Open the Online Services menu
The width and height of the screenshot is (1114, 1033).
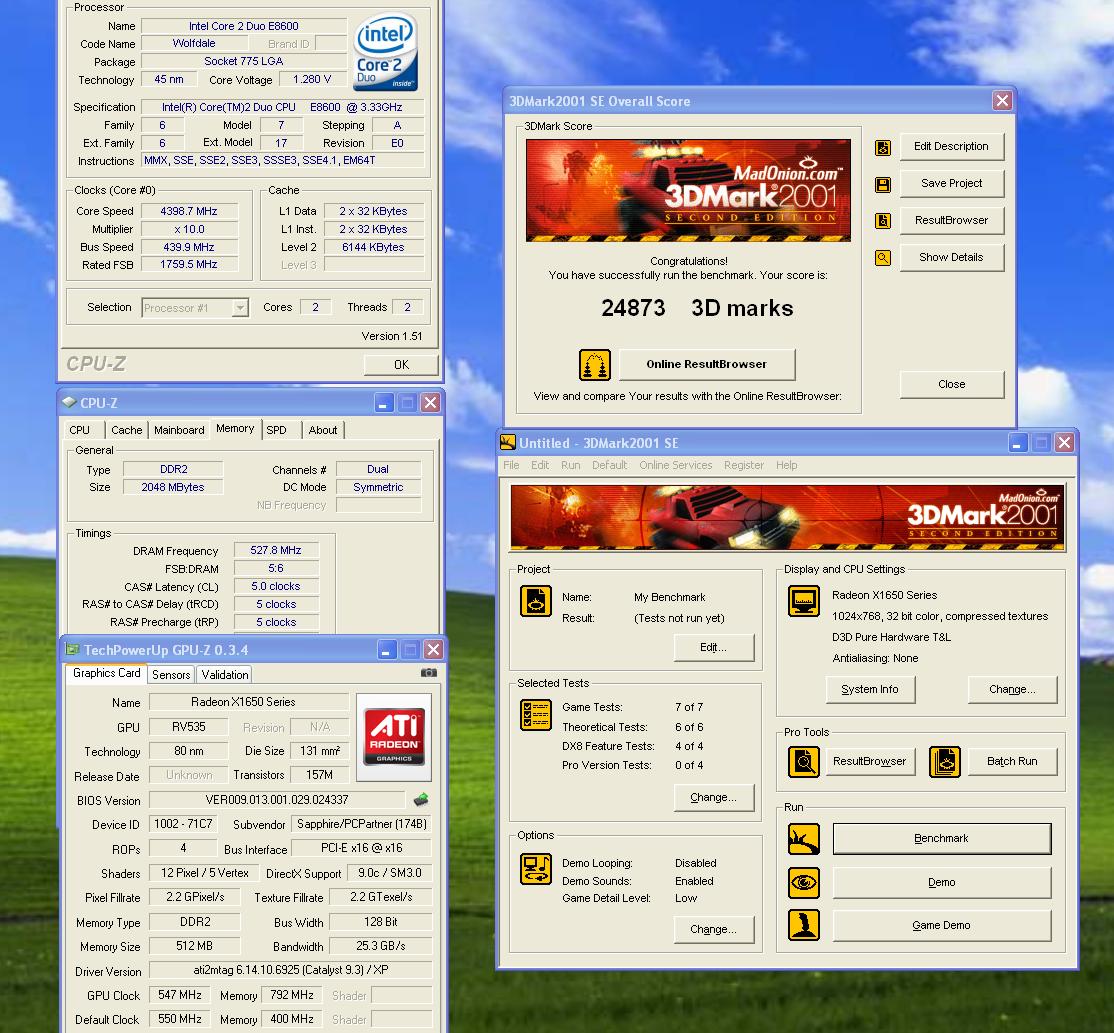click(676, 465)
